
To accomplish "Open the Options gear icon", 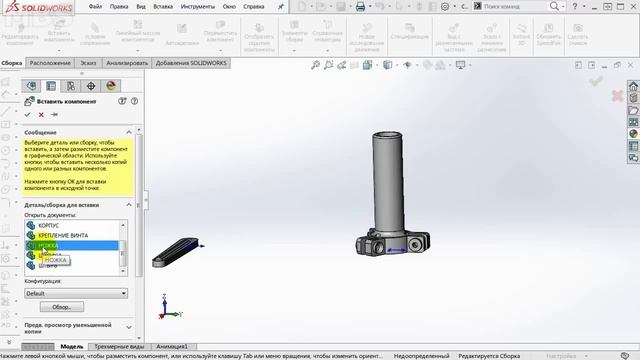I will 445,7.
